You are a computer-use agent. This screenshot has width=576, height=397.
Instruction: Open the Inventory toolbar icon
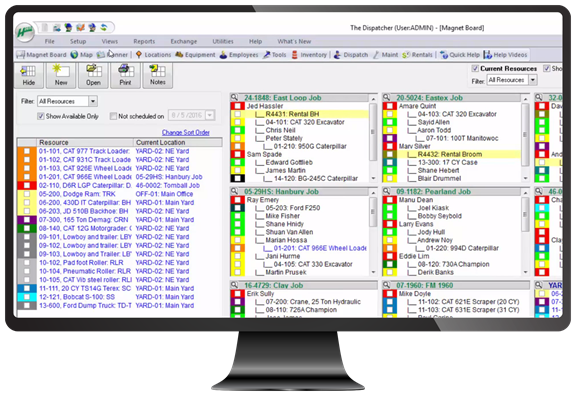295,55
